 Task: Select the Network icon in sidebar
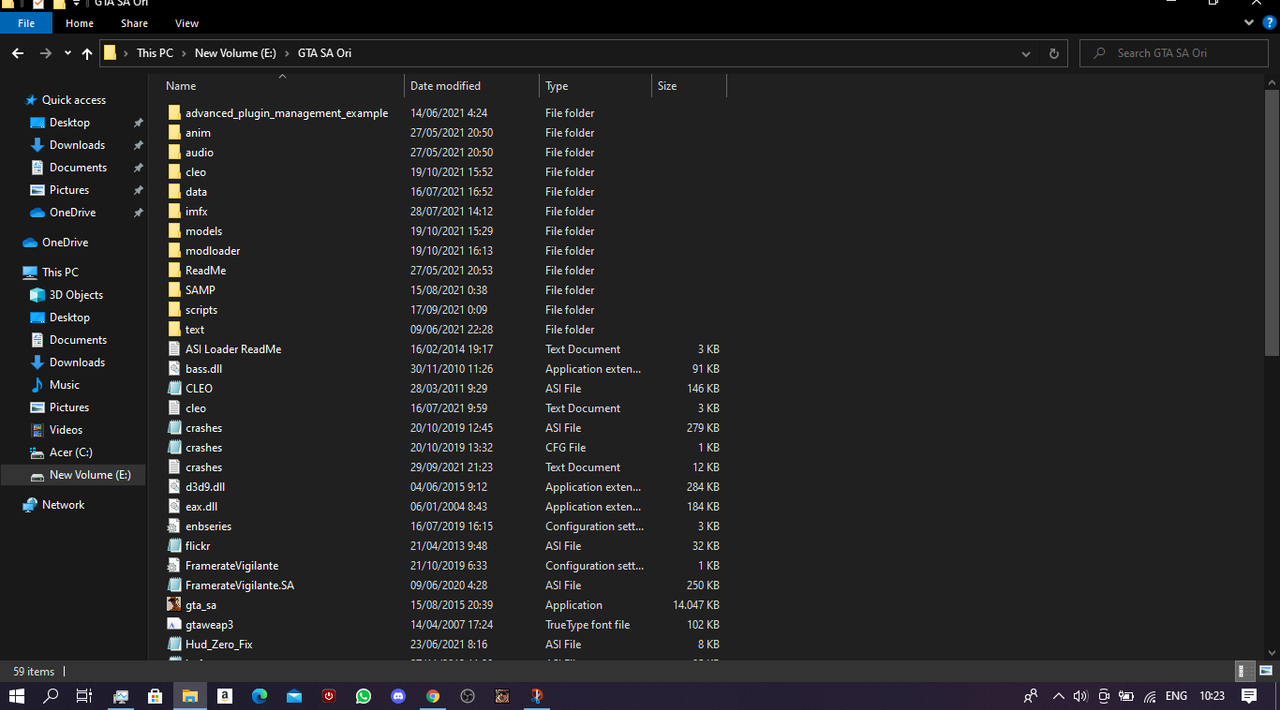coord(30,505)
